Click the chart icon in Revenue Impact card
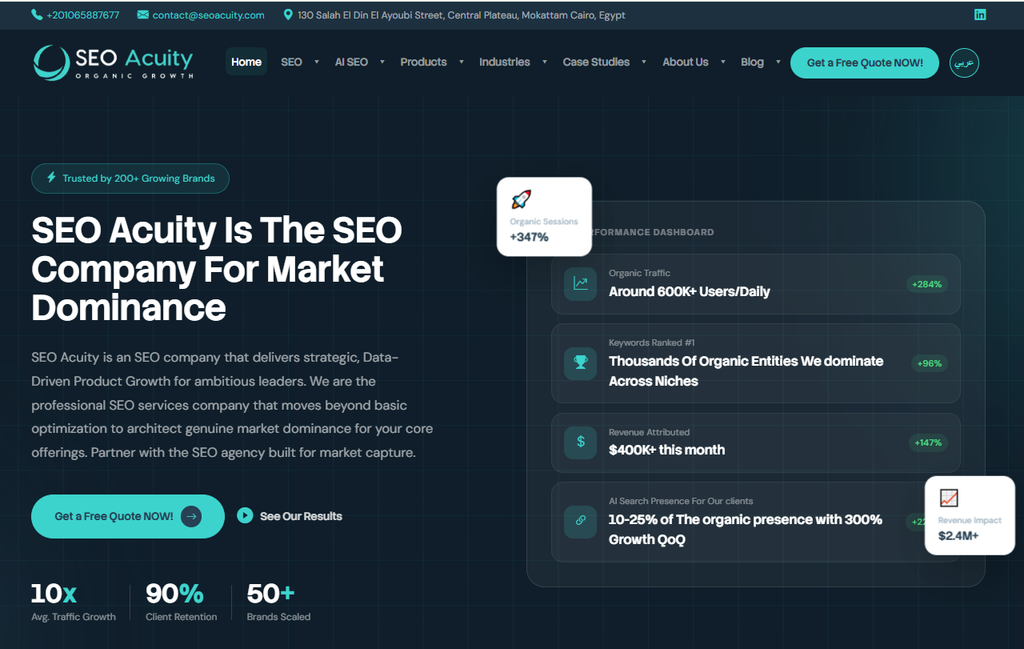Screen dimensions: 1024x649 (x=949, y=498)
